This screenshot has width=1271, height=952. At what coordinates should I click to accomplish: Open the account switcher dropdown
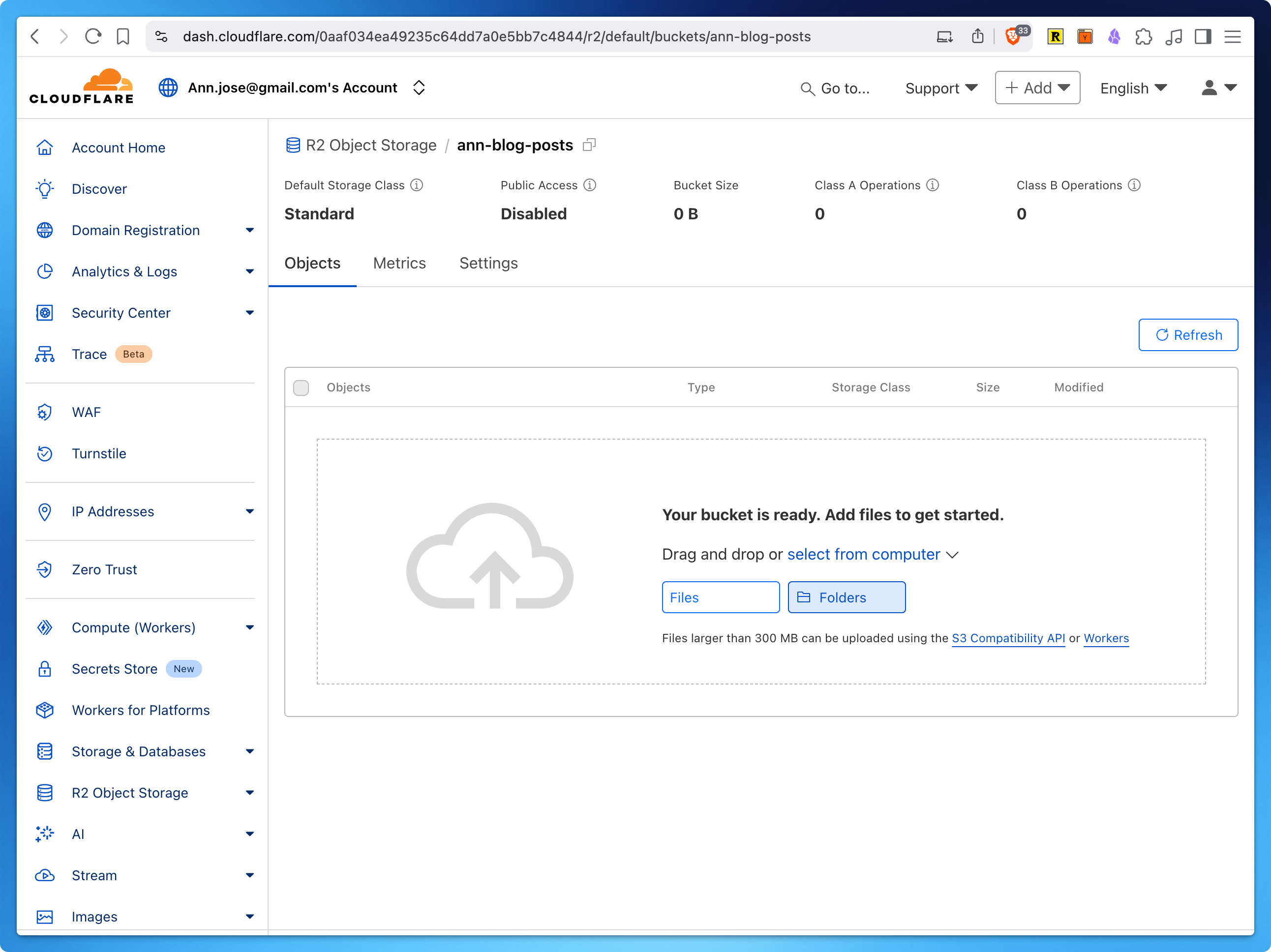(419, 88)
